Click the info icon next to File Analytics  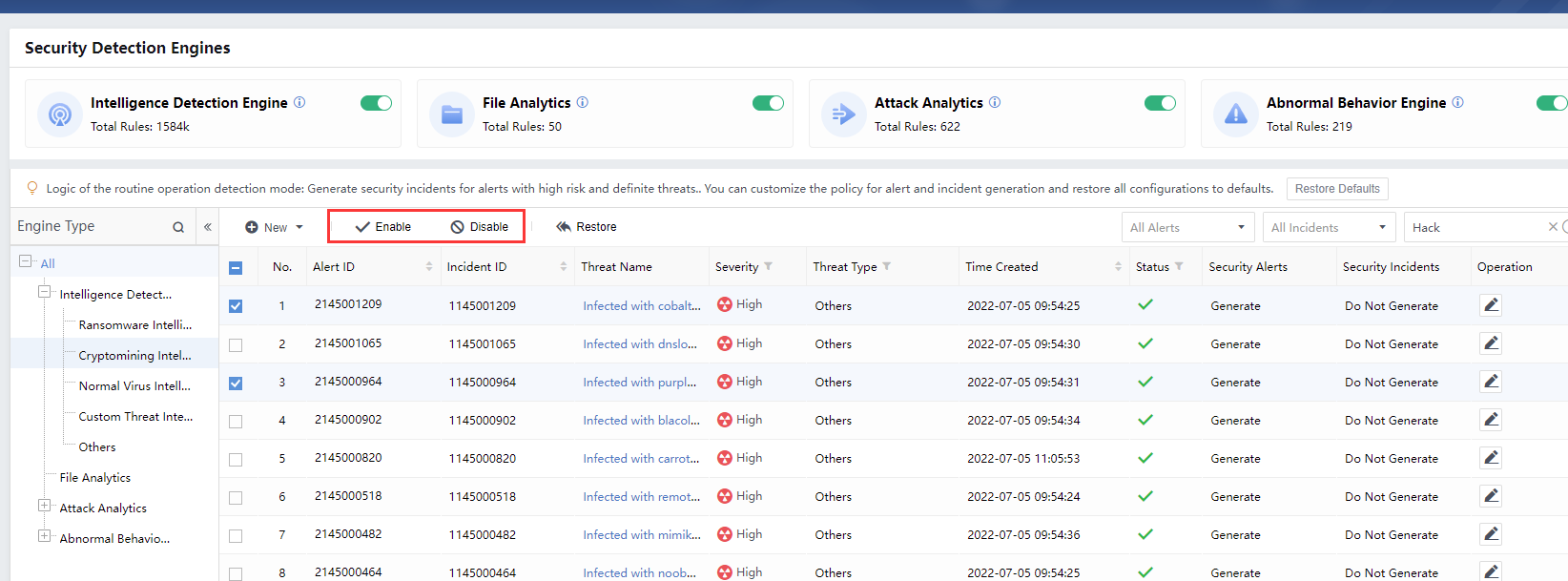pos(583,102)
